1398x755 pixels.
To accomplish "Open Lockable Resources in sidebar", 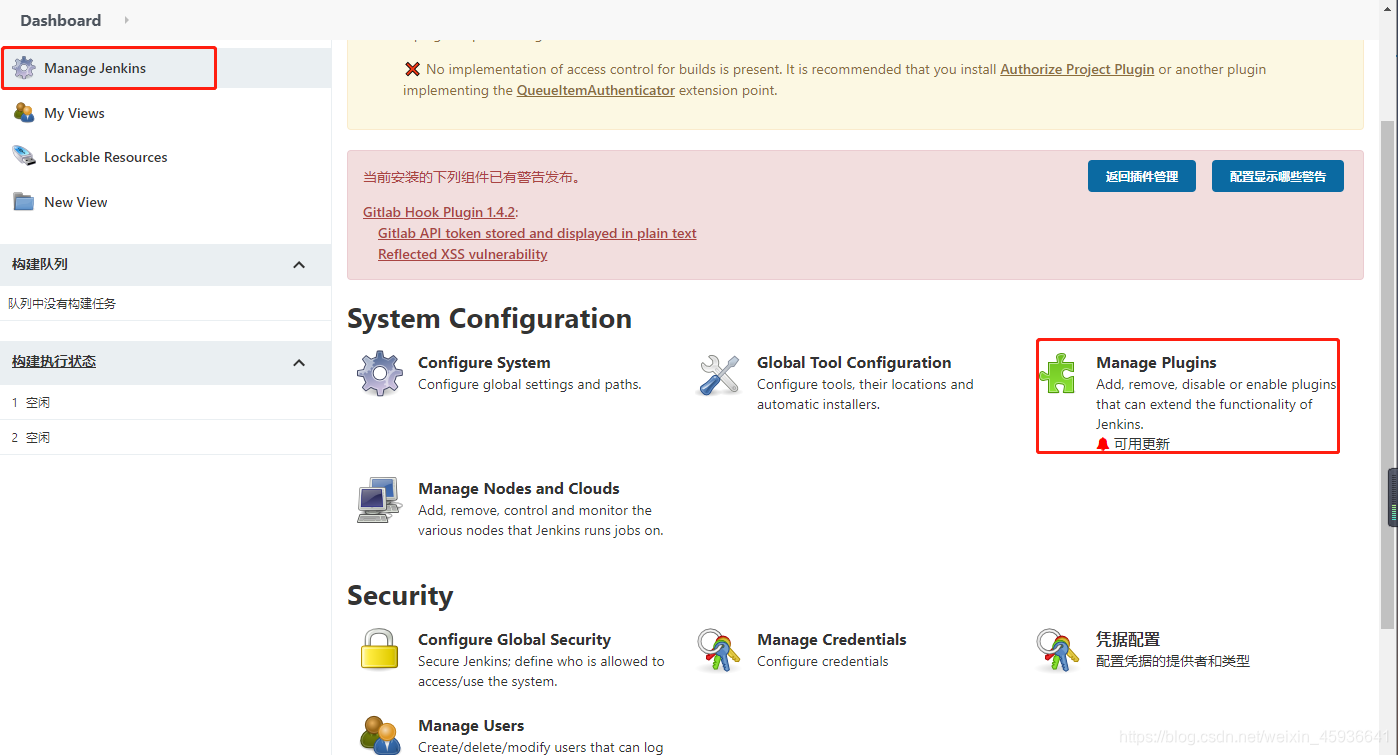I will 106,157.
